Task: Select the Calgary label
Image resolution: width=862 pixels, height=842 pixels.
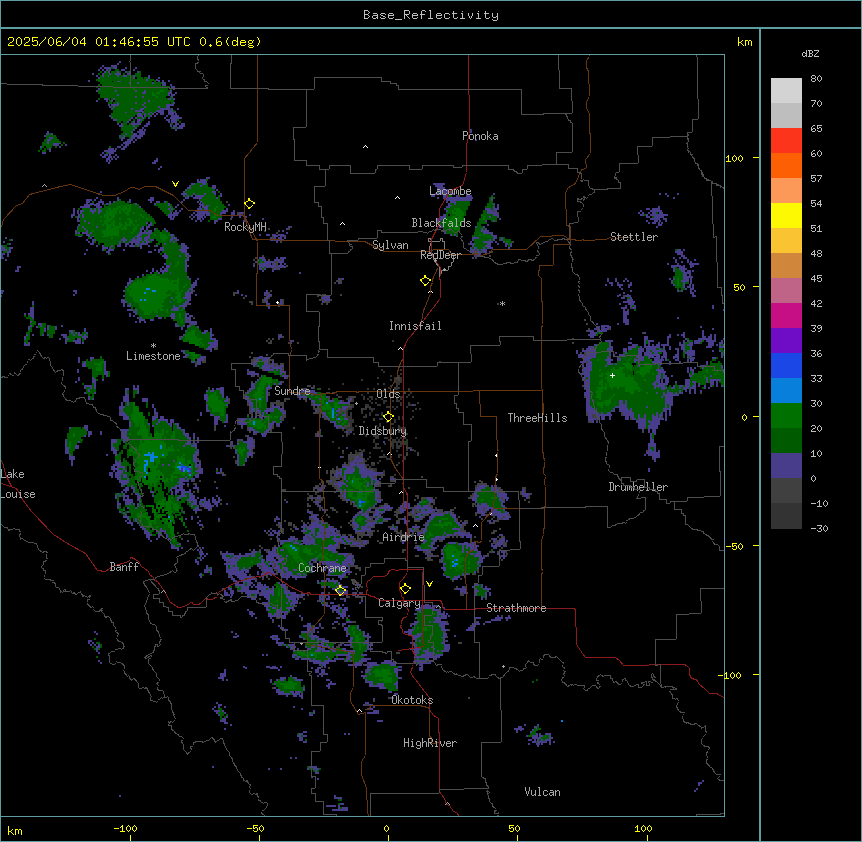Action: point(399,603)
